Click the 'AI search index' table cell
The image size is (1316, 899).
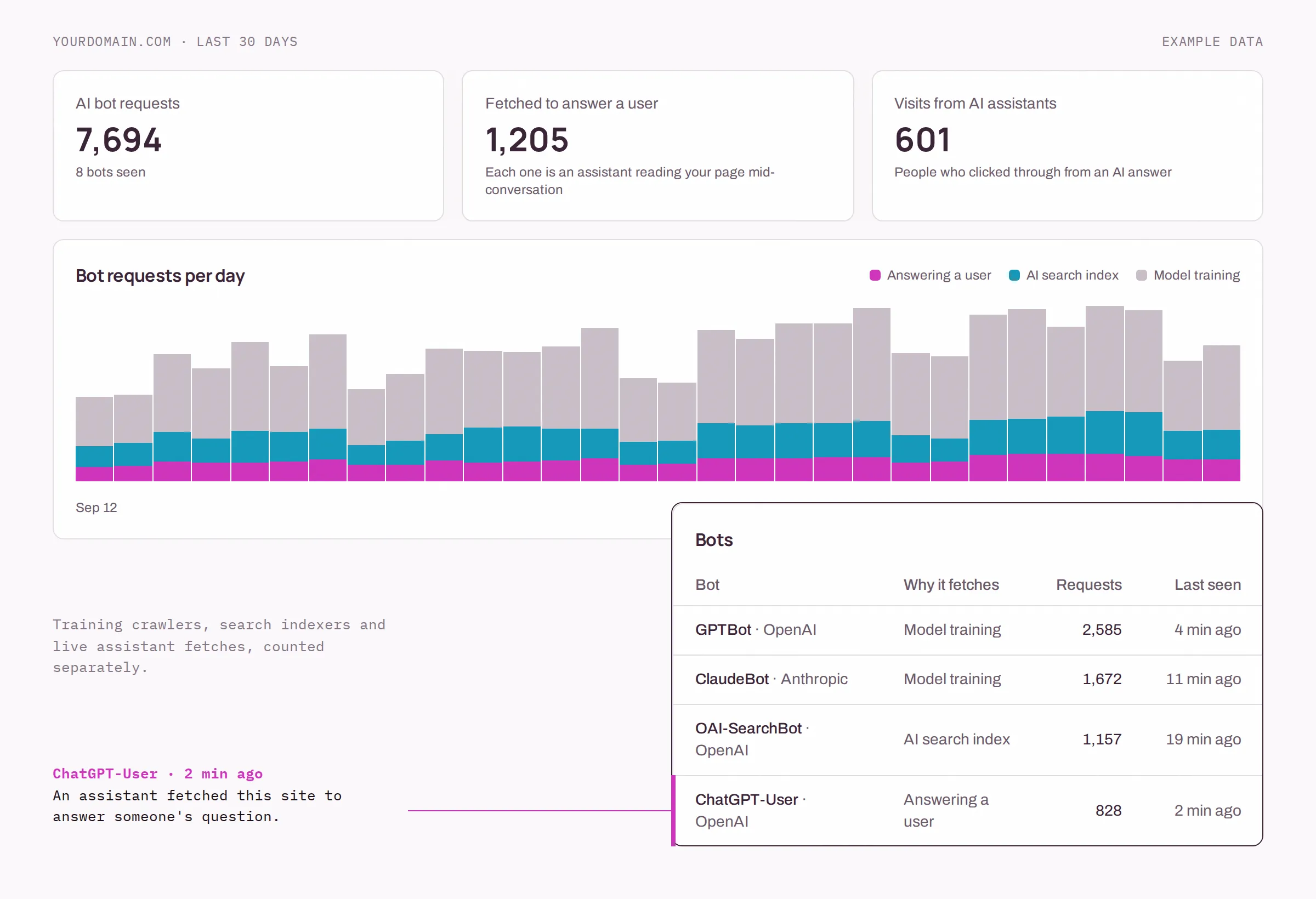pos(956,739)
